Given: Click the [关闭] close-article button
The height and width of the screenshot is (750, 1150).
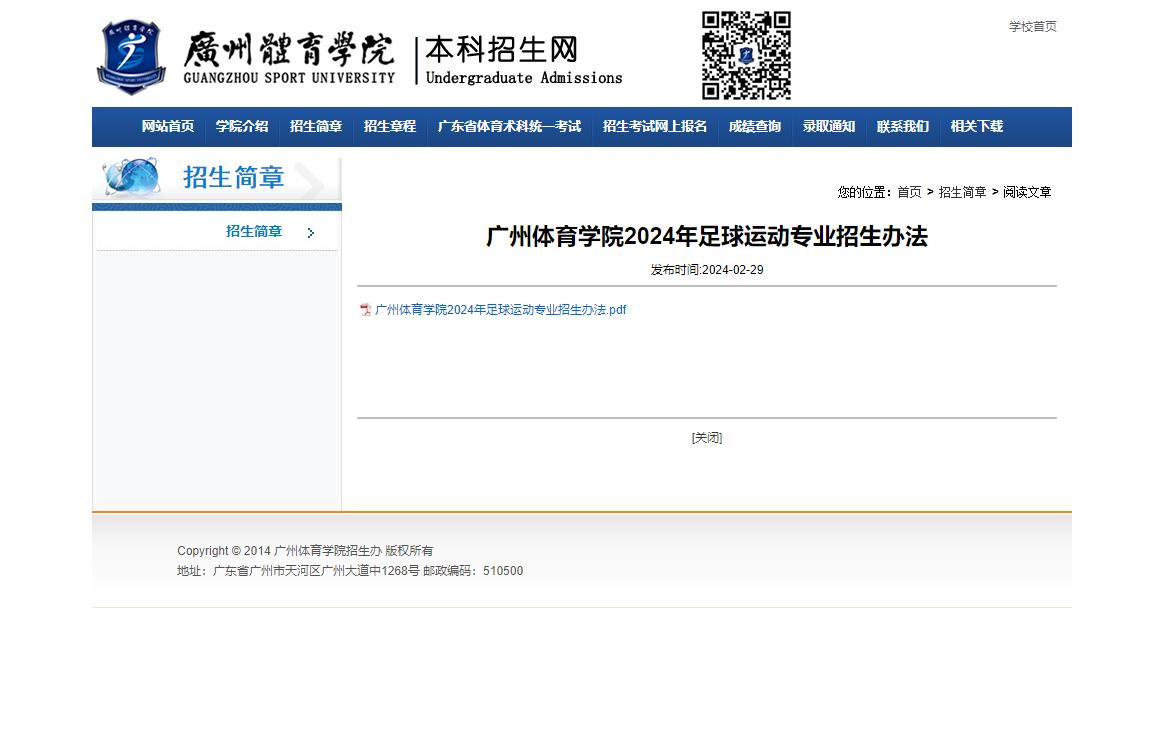Looking at the screenshot, I should [706, 437].
